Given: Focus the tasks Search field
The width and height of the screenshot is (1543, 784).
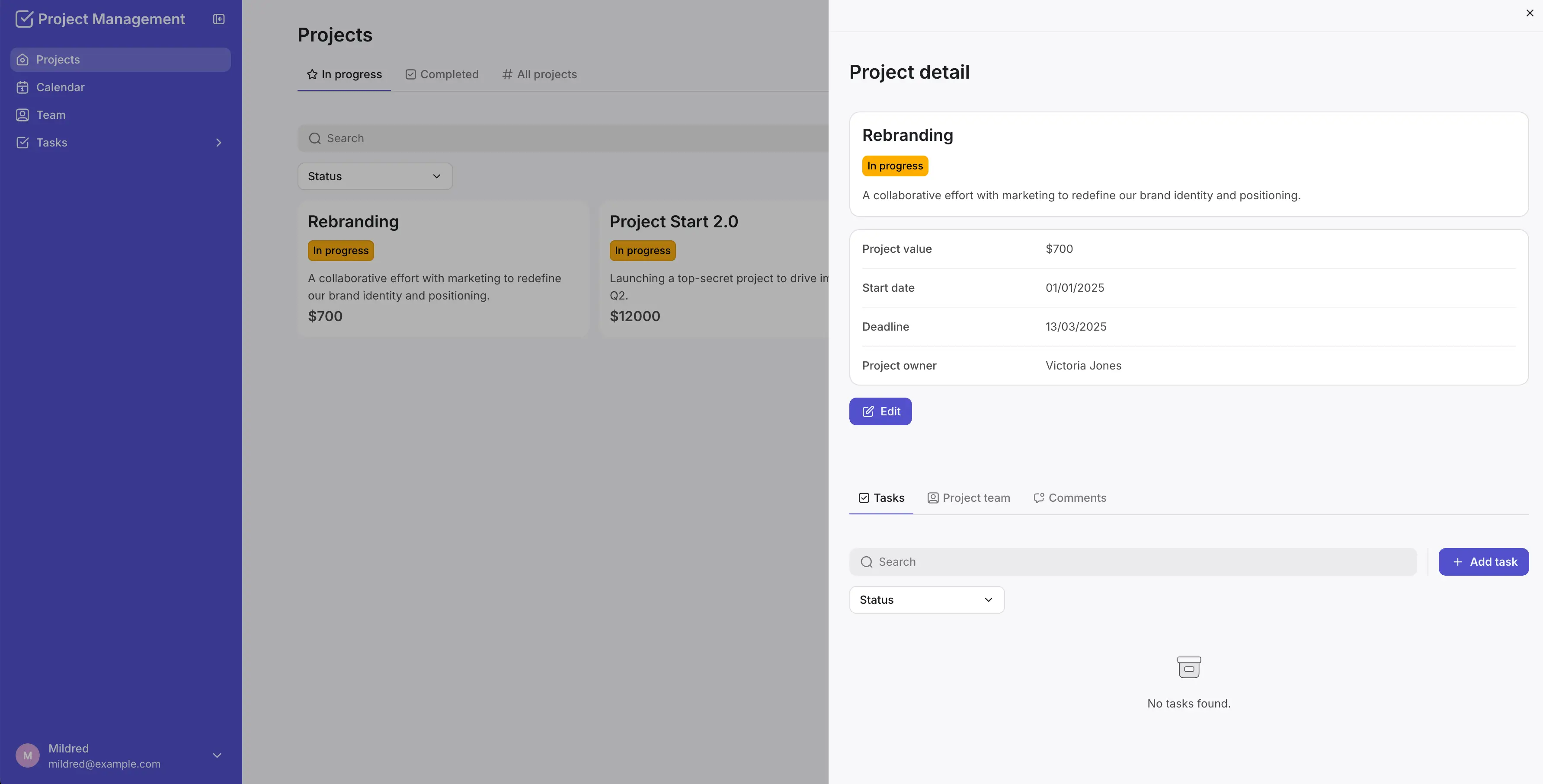Looking at the screenshot, I should click(1138, 562).
